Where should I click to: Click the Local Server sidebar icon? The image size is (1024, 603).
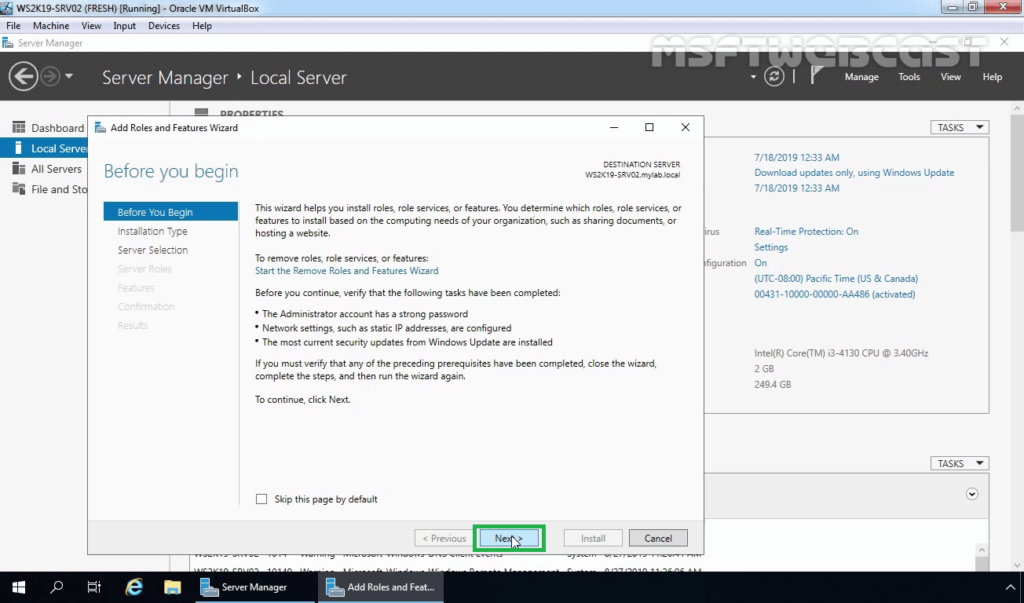(18, 148)
